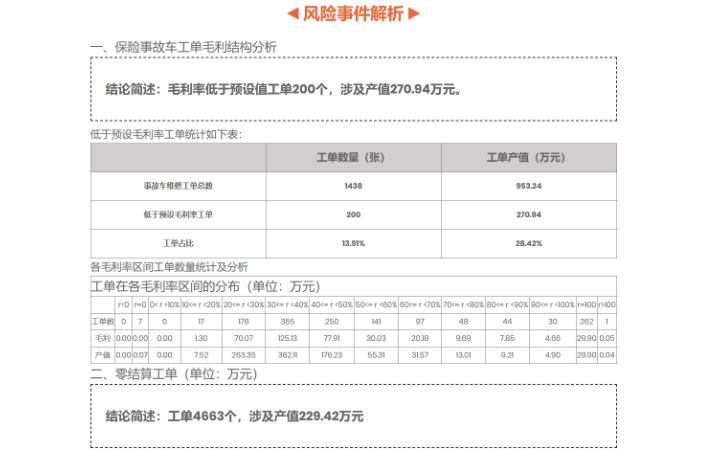Click the 工单产值（万元）column header

(529, 158)
